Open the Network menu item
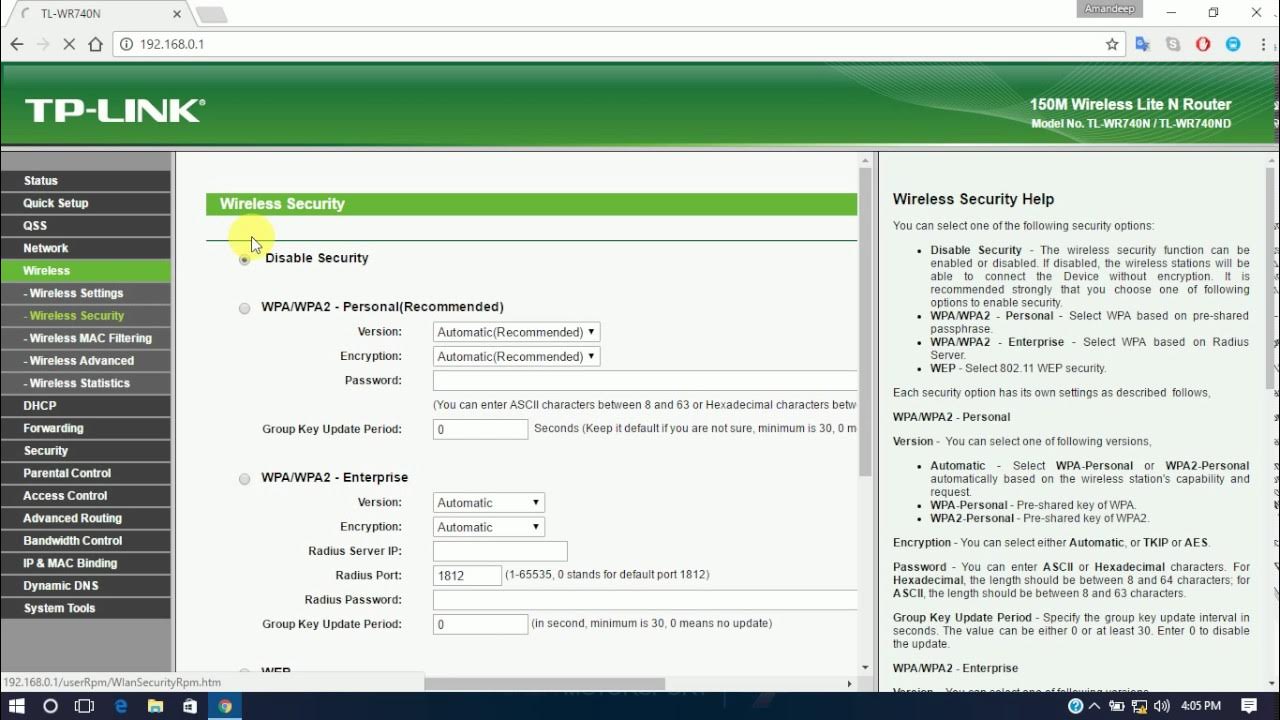The height and width of the screenshot is (720, 1280). coord(86,248)
